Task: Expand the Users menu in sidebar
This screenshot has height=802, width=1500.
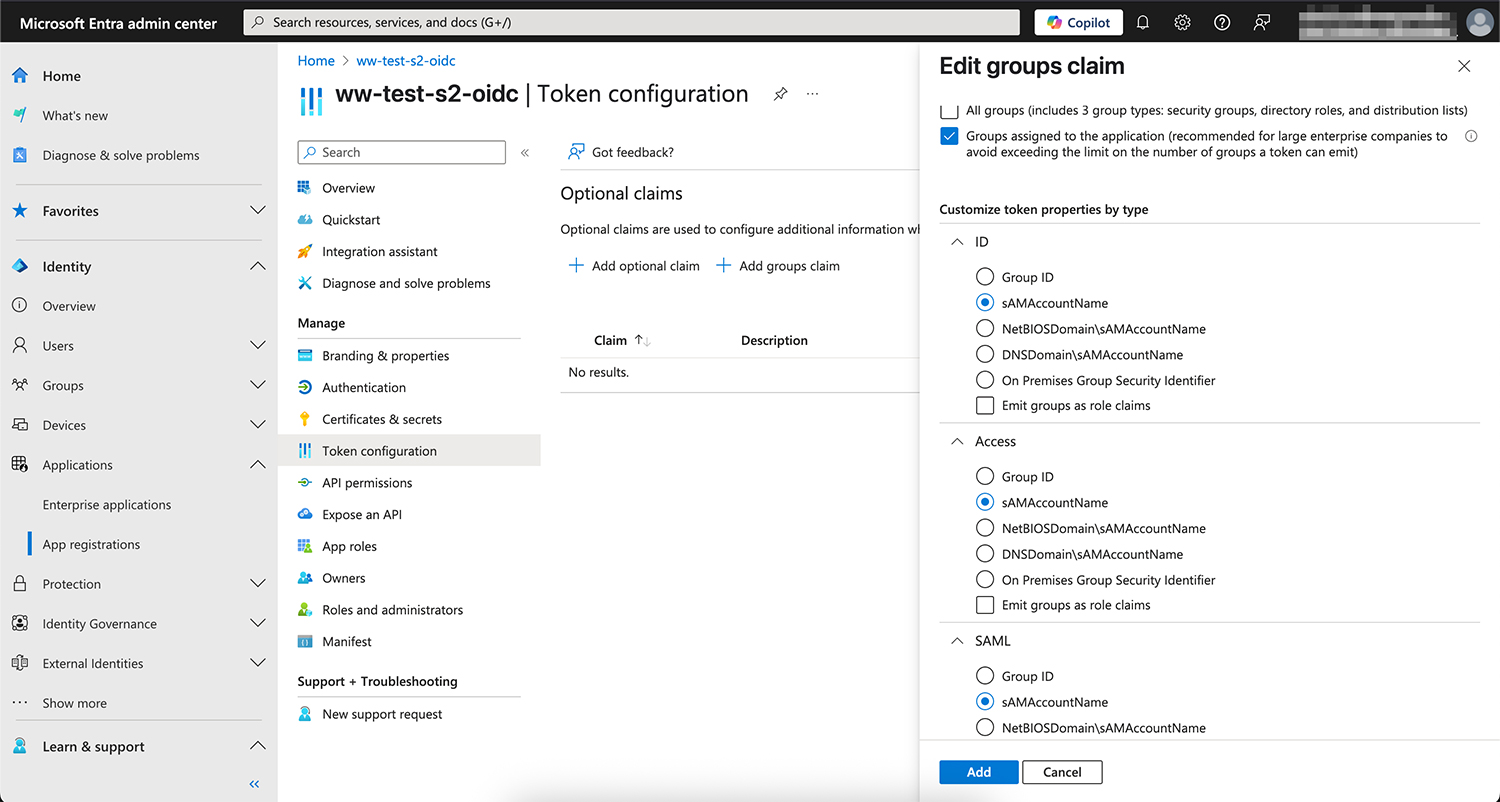Action: tap(257, 346)
